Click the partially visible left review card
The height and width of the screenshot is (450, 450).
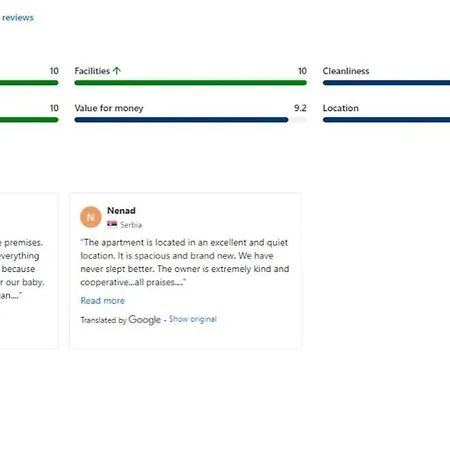point(29,270)
